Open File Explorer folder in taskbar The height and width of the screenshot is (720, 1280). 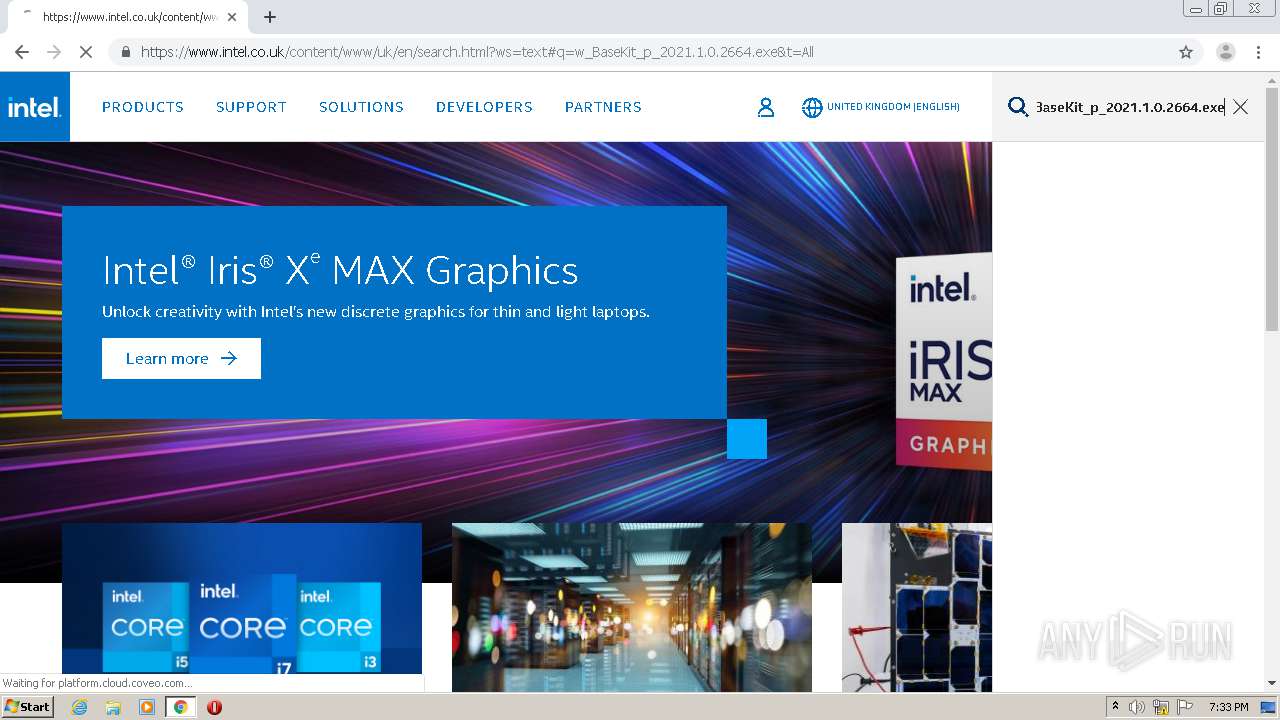(x=113, y=707)
